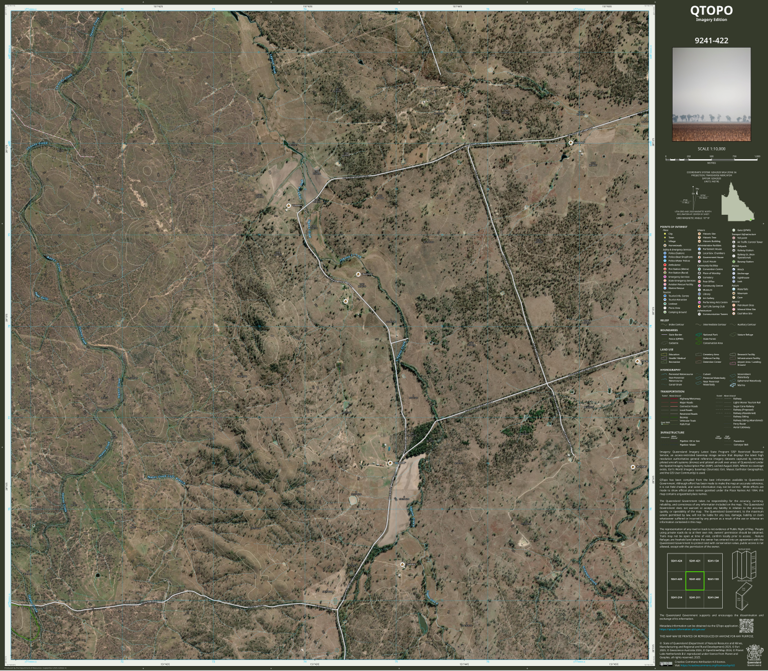Click the SCALE 1:10,000 text
Viewport: 768px width, 671px height.
click(x=712, y=149)
